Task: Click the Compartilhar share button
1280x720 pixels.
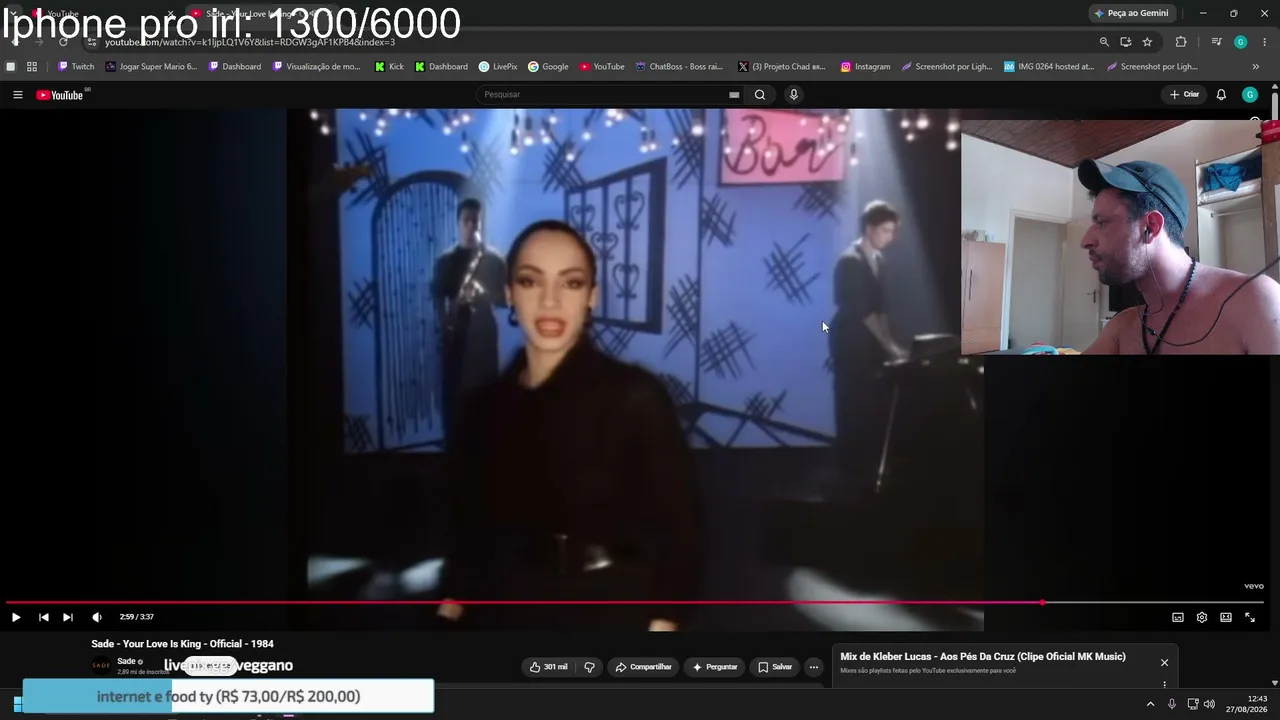Action: [x=643, y=667]
